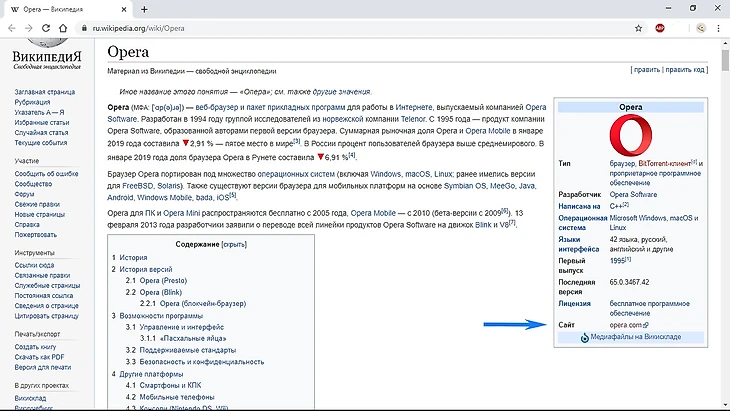Click the browser back arrow

pos(12,29)
